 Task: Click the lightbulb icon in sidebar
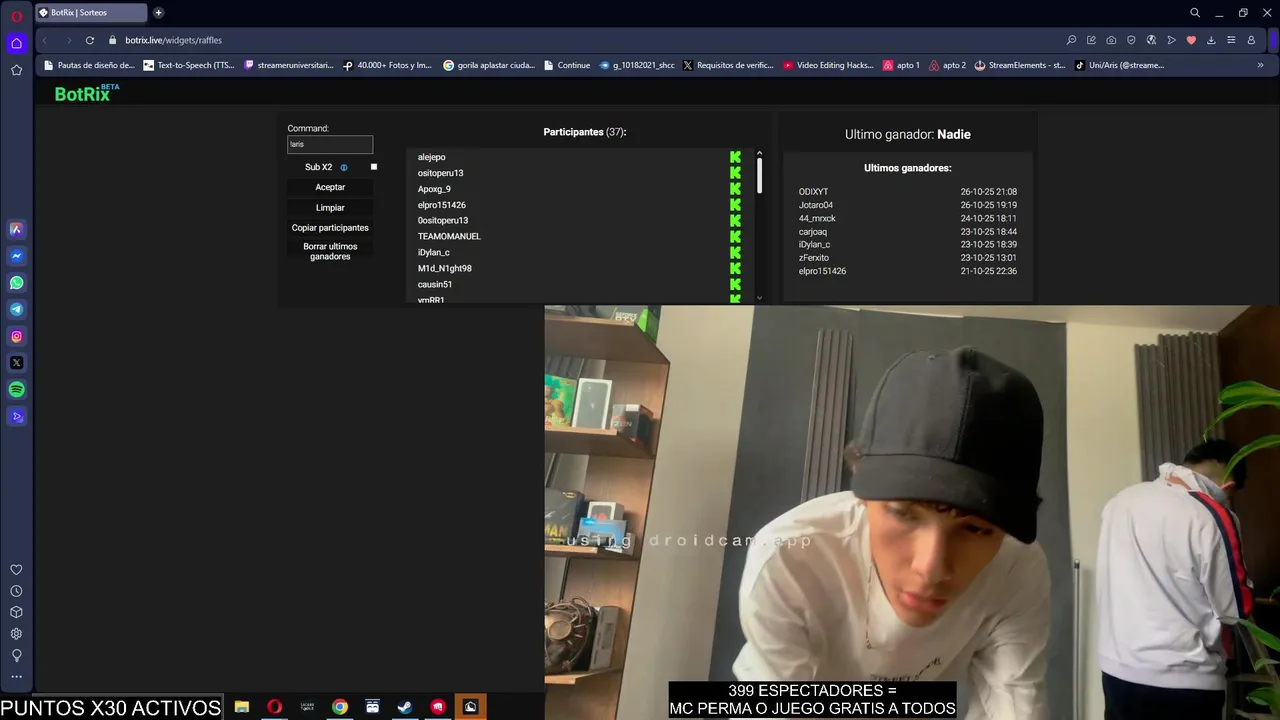coord(16,656)
